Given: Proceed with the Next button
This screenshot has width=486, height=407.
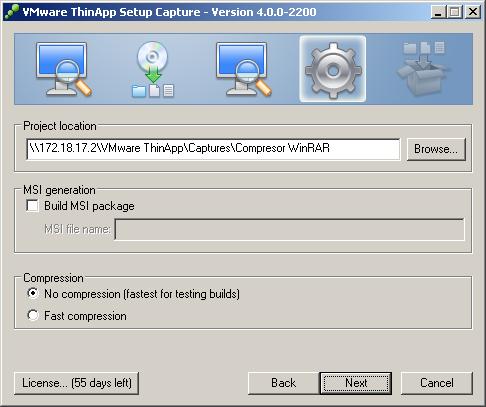Looking at the screenshot, I should [x=356, y=383].
